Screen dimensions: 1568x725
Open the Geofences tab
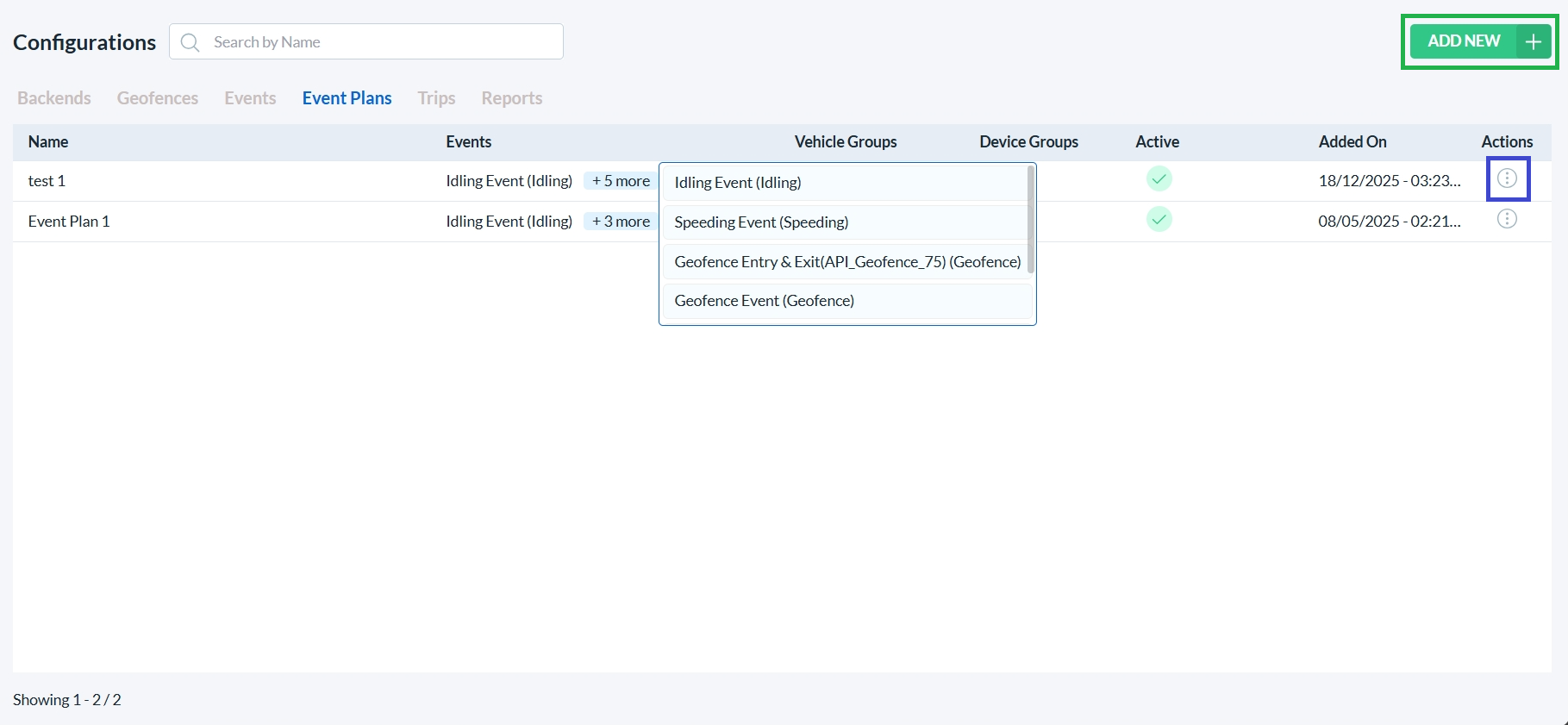tap(158, 98)
